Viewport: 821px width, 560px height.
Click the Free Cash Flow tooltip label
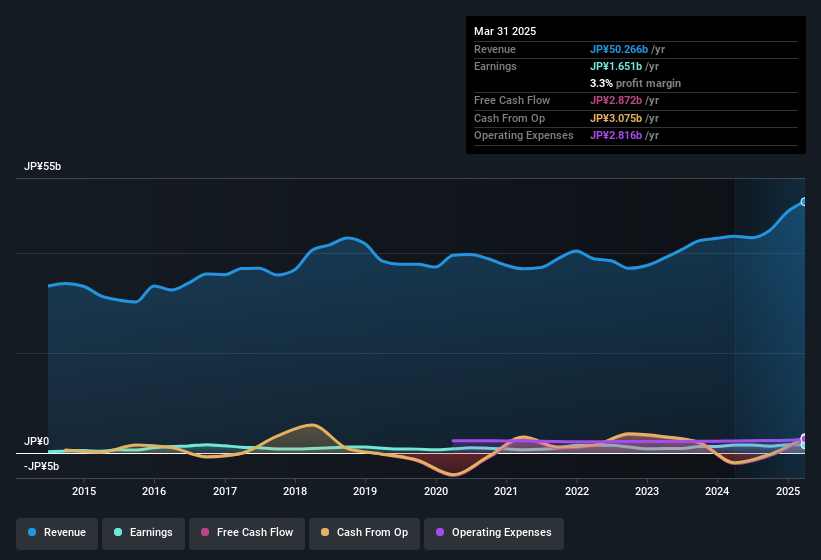(x=512, y=100)
